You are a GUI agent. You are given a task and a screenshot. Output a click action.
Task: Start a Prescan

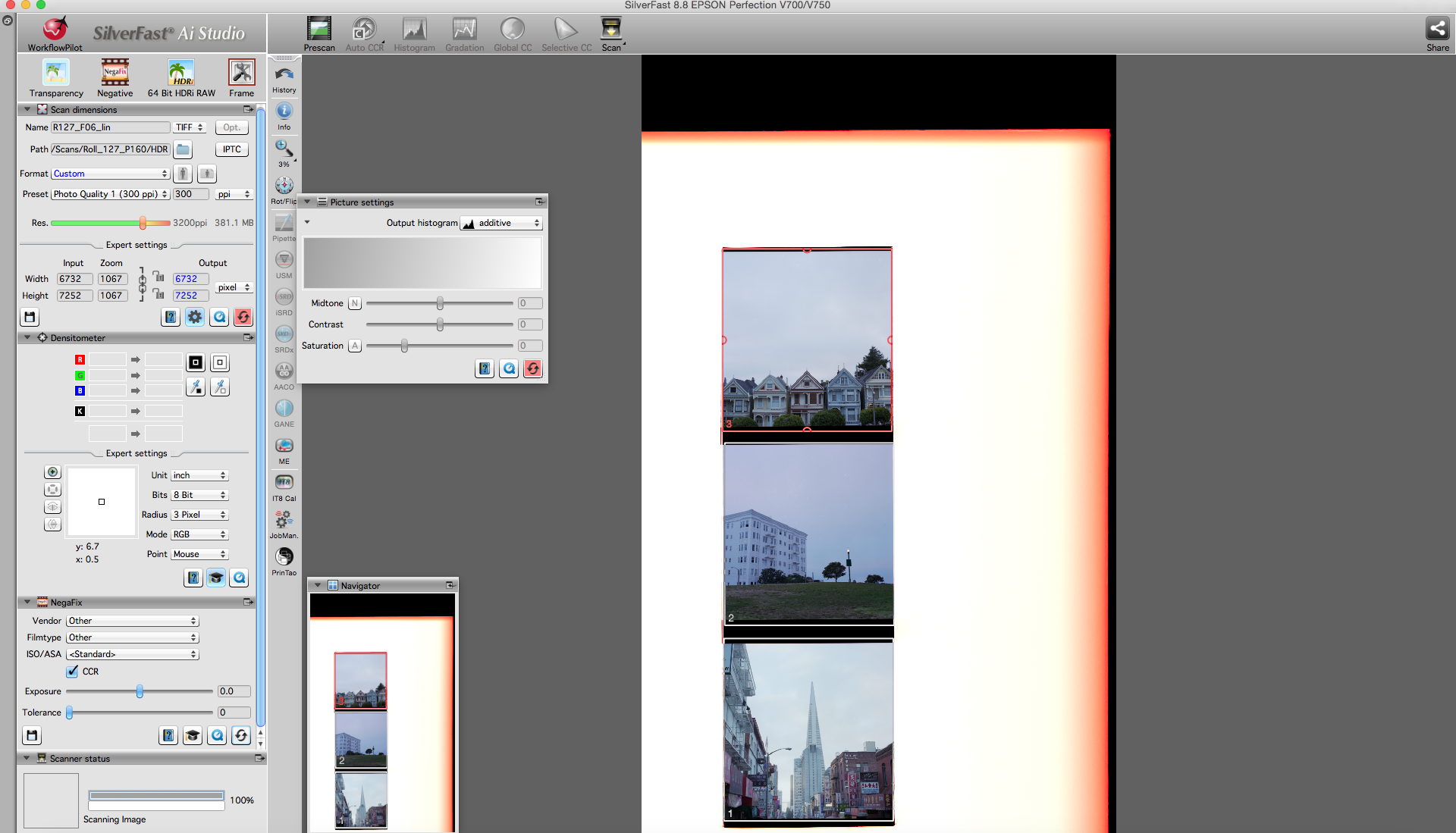pos(319,34)
